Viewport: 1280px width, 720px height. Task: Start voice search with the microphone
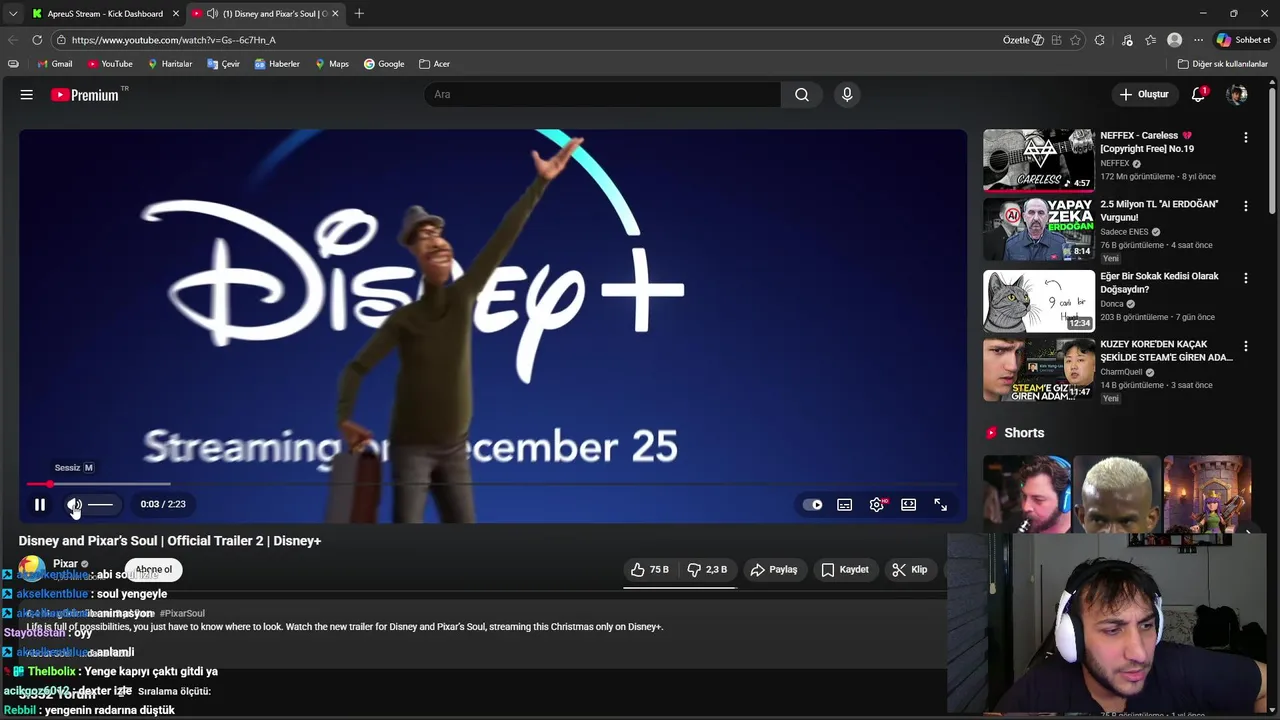[x=847, y=94]
